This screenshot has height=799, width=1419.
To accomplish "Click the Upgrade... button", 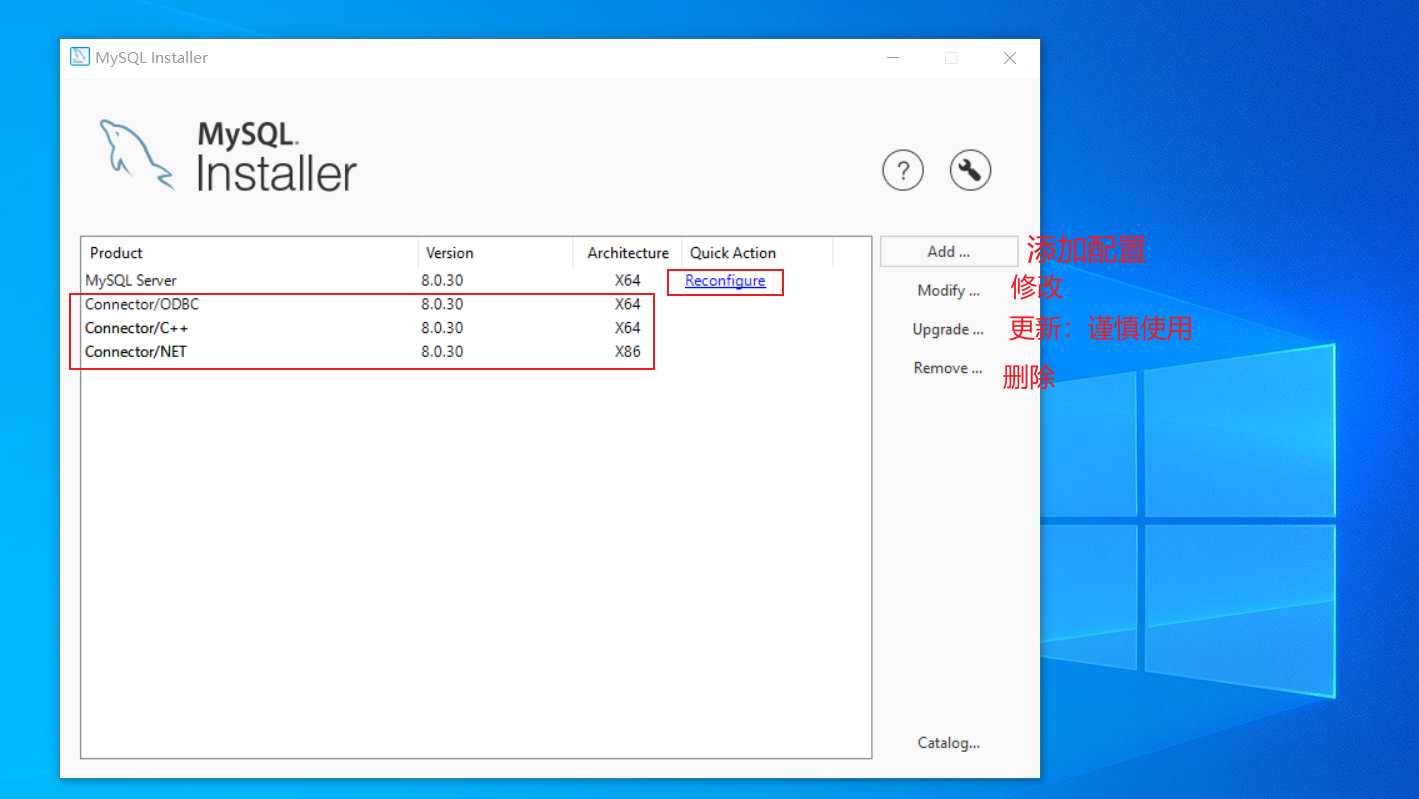I will (948, 329).
